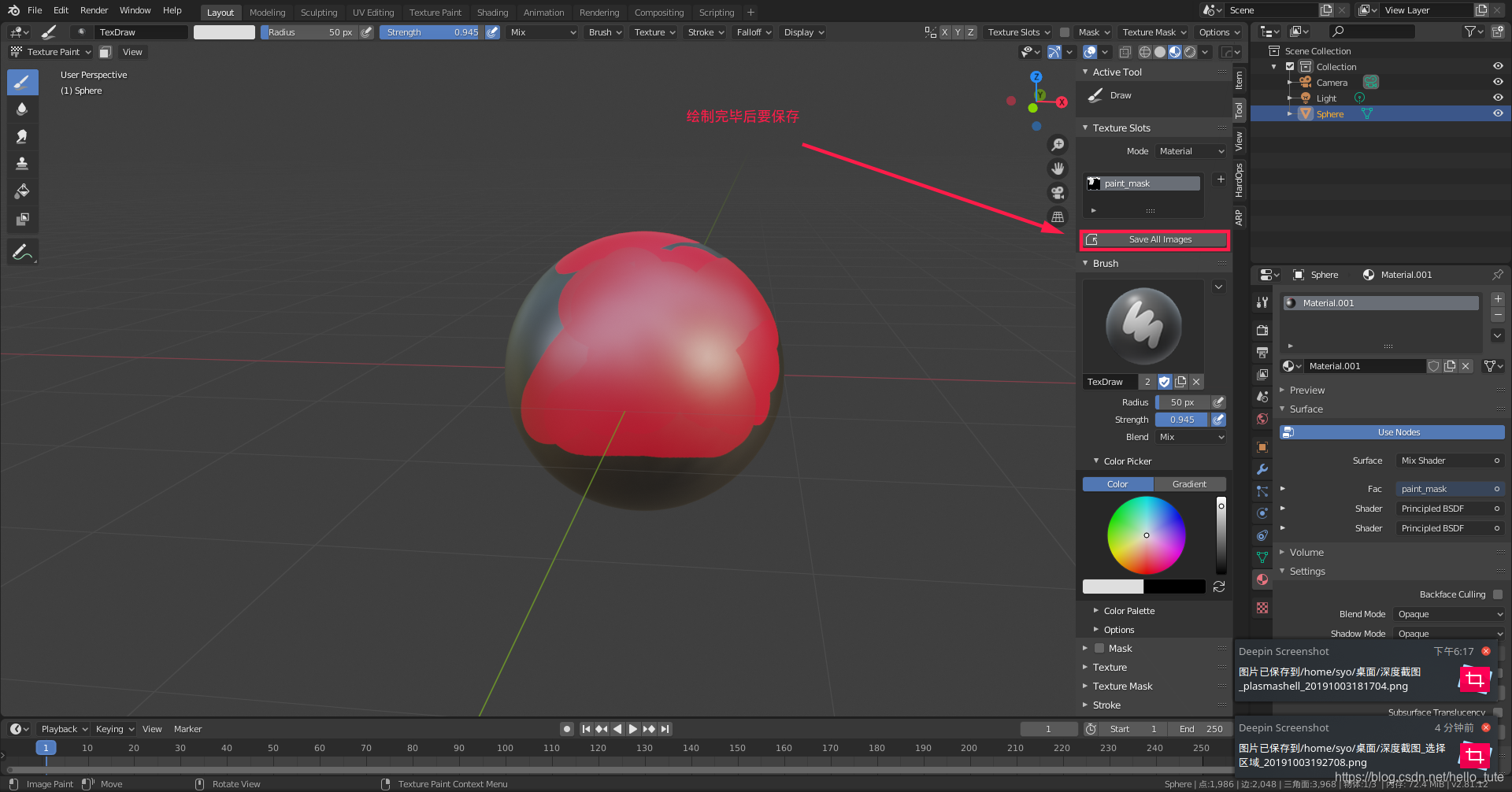Switch to the UV Editing workspace tab
Image resolution: width=1512 pixels, height=792 pixels.
tap(373, 13)
